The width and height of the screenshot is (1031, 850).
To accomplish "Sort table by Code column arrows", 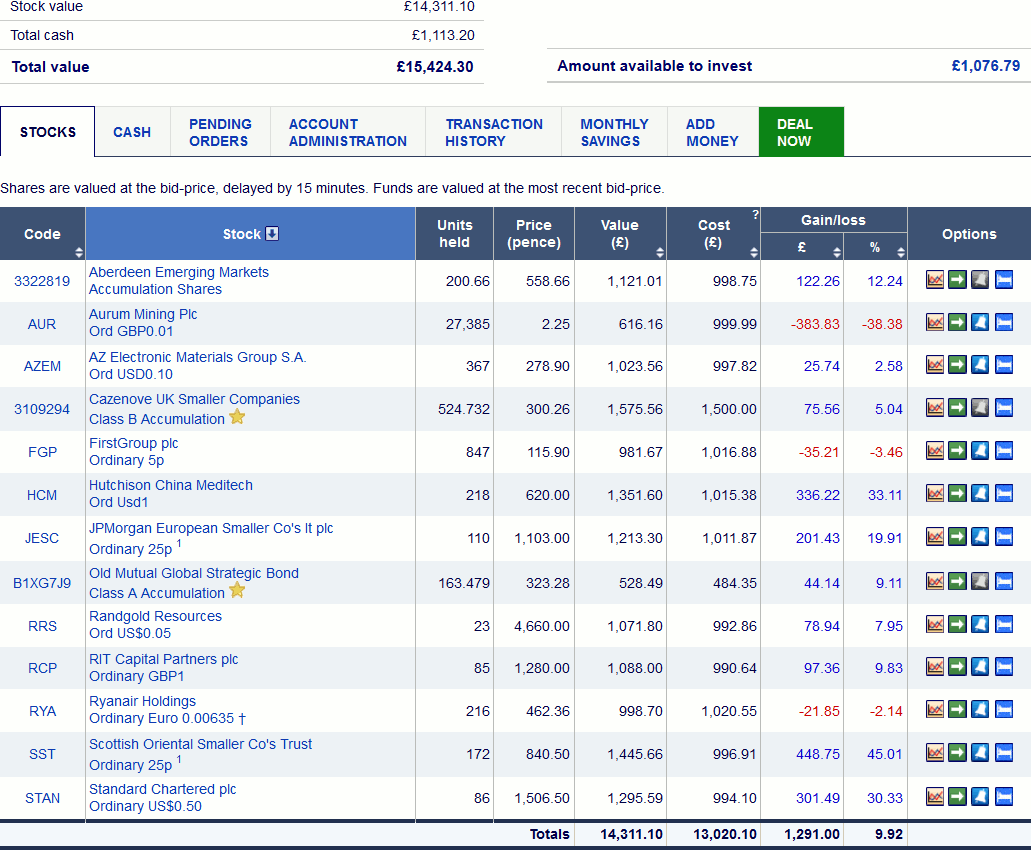I will click(79, 252).
